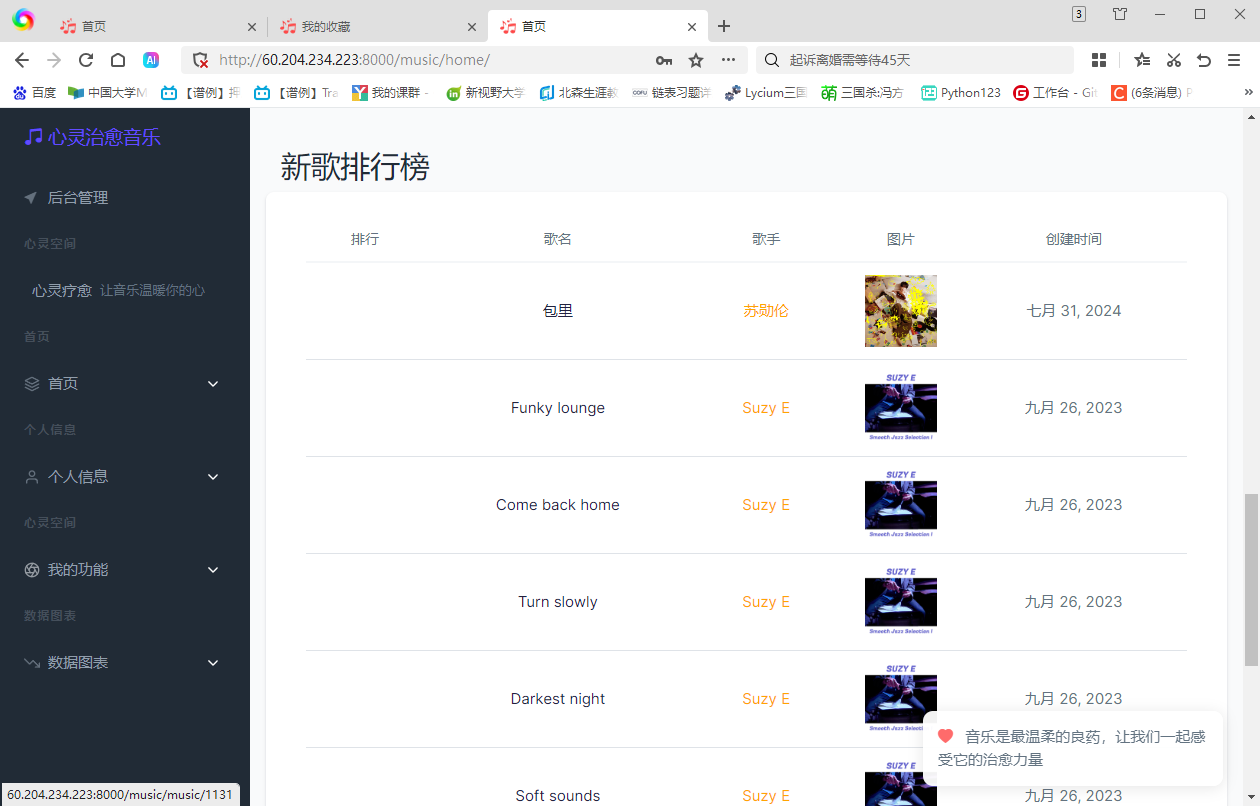
Task: Open the 中国大学M bookmark
Action: [x=108, y=92]
